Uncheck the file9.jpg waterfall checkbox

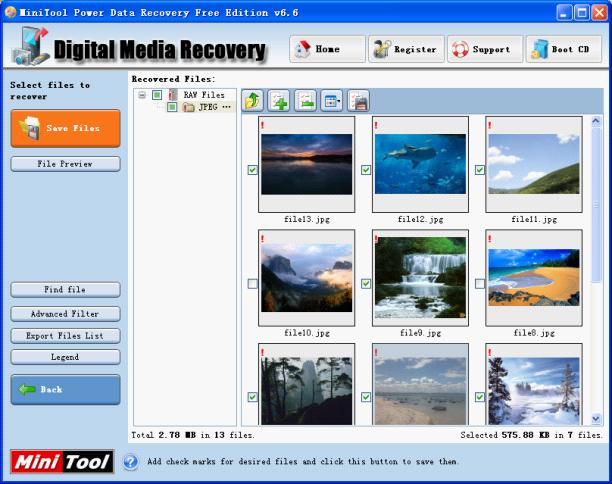click(x=366, y=283)
